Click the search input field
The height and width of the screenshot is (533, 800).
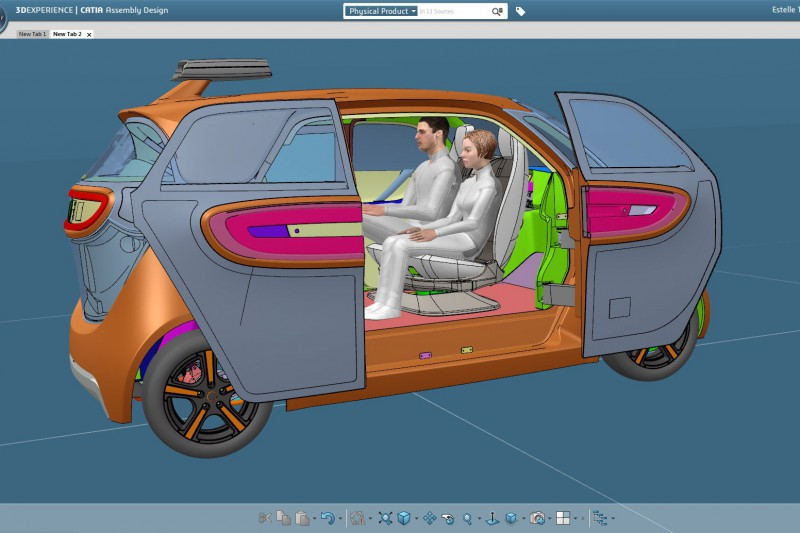454,11
